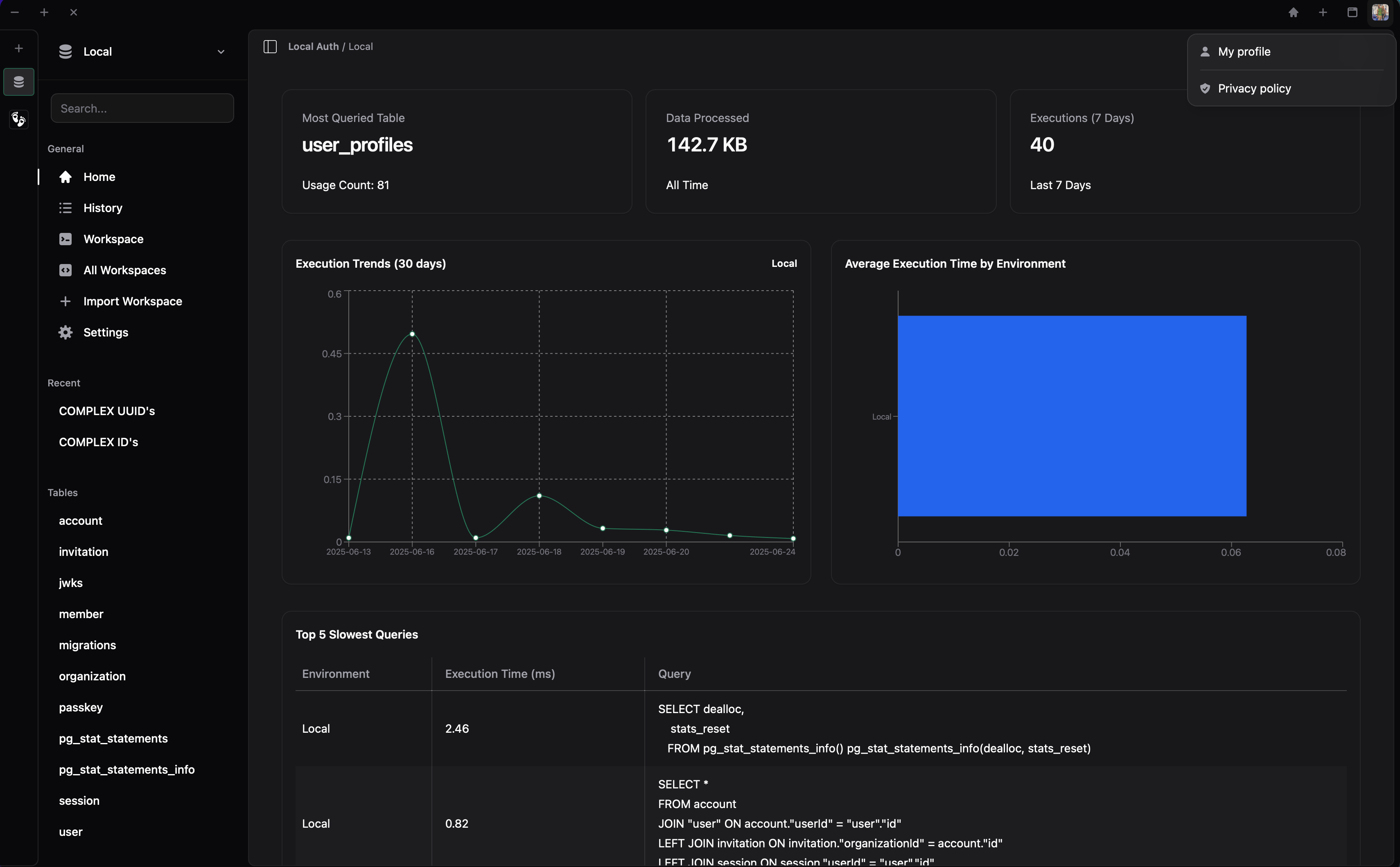Viewport: 1400px width, 867px height.
Task: Click the 142.7 KB data processed value
Action: pyautogui.click(x=706, y=144)
